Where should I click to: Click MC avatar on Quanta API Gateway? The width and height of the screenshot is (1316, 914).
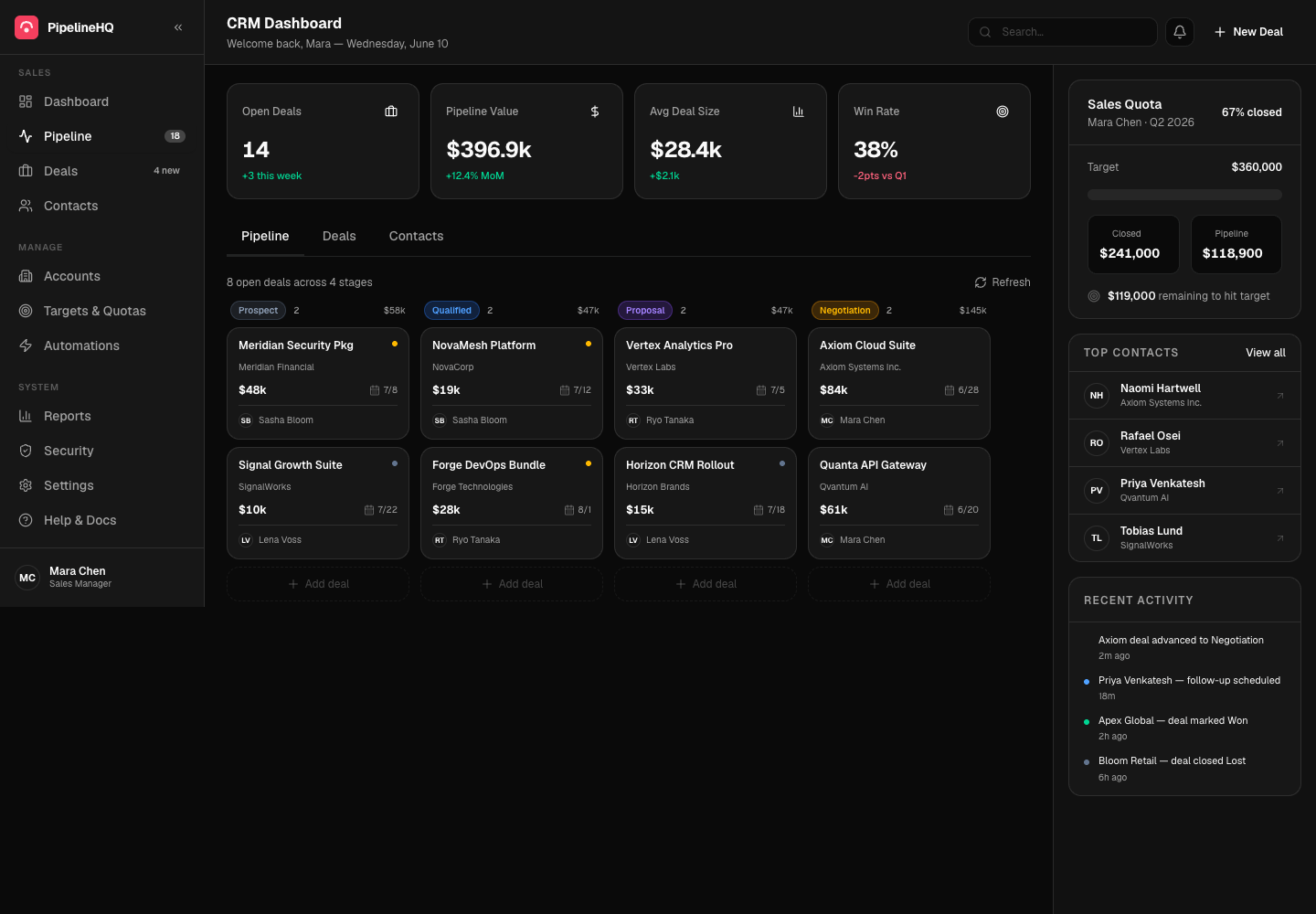pyautogui.click(x=827, y=540)
